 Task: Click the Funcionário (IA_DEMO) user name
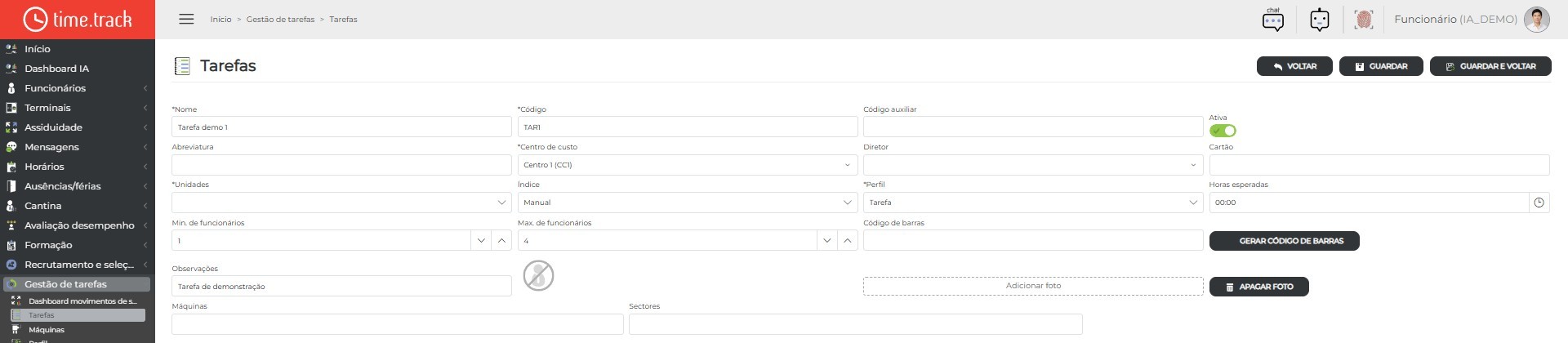coord(1455,19)
